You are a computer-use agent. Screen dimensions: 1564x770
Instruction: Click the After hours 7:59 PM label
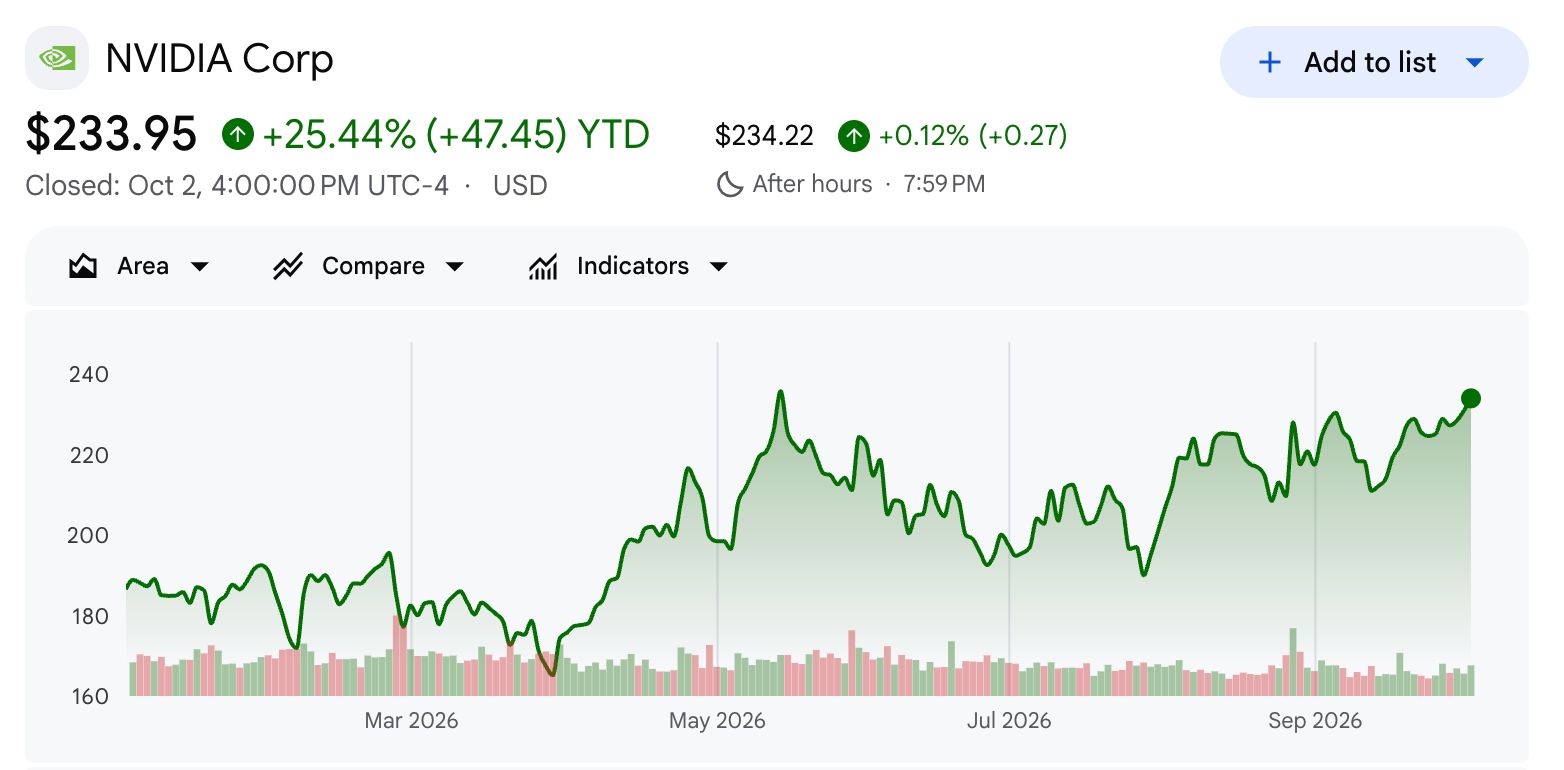click(868, 184)
